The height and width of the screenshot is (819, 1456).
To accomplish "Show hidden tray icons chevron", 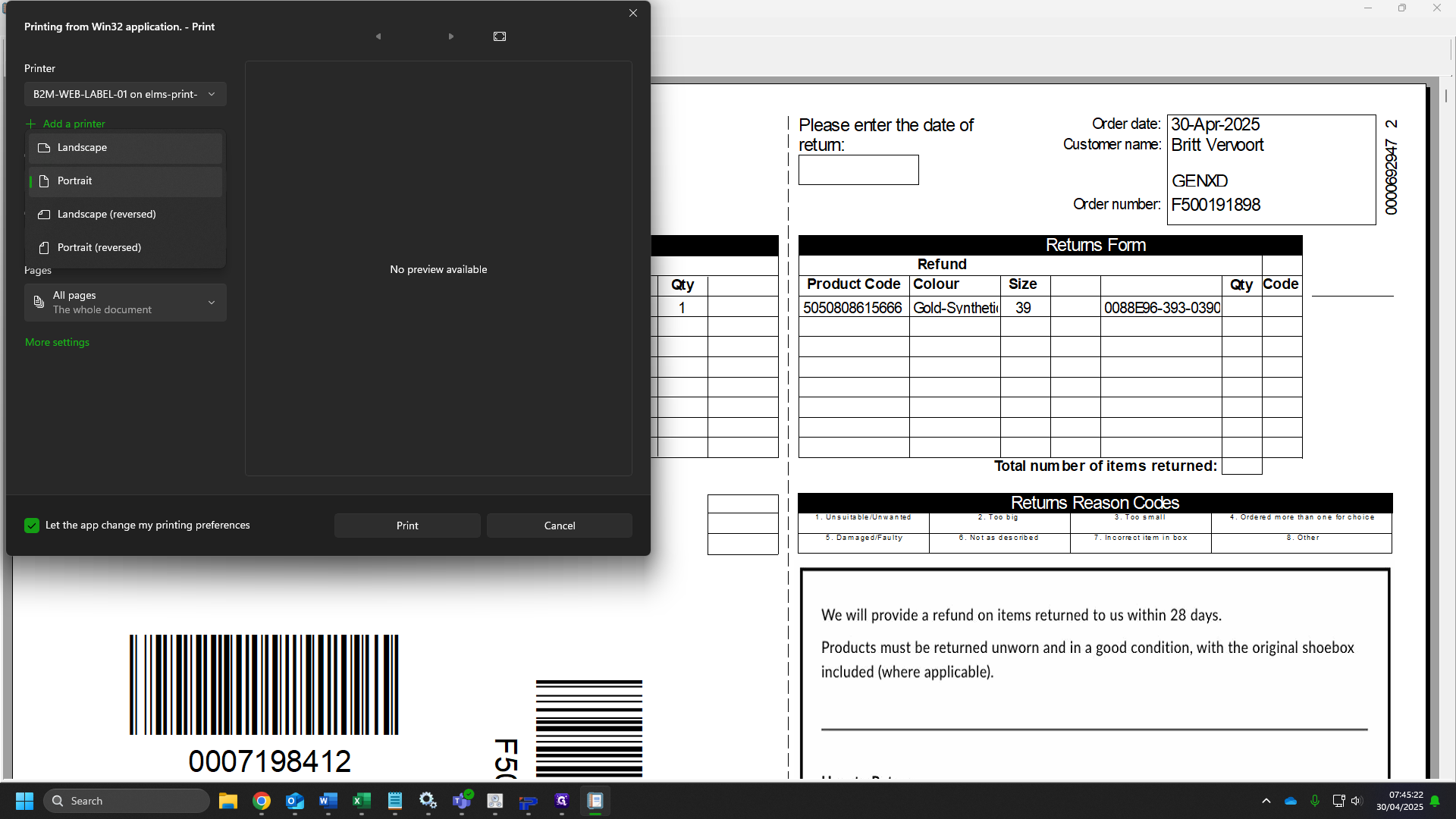I will [1266, 801].
